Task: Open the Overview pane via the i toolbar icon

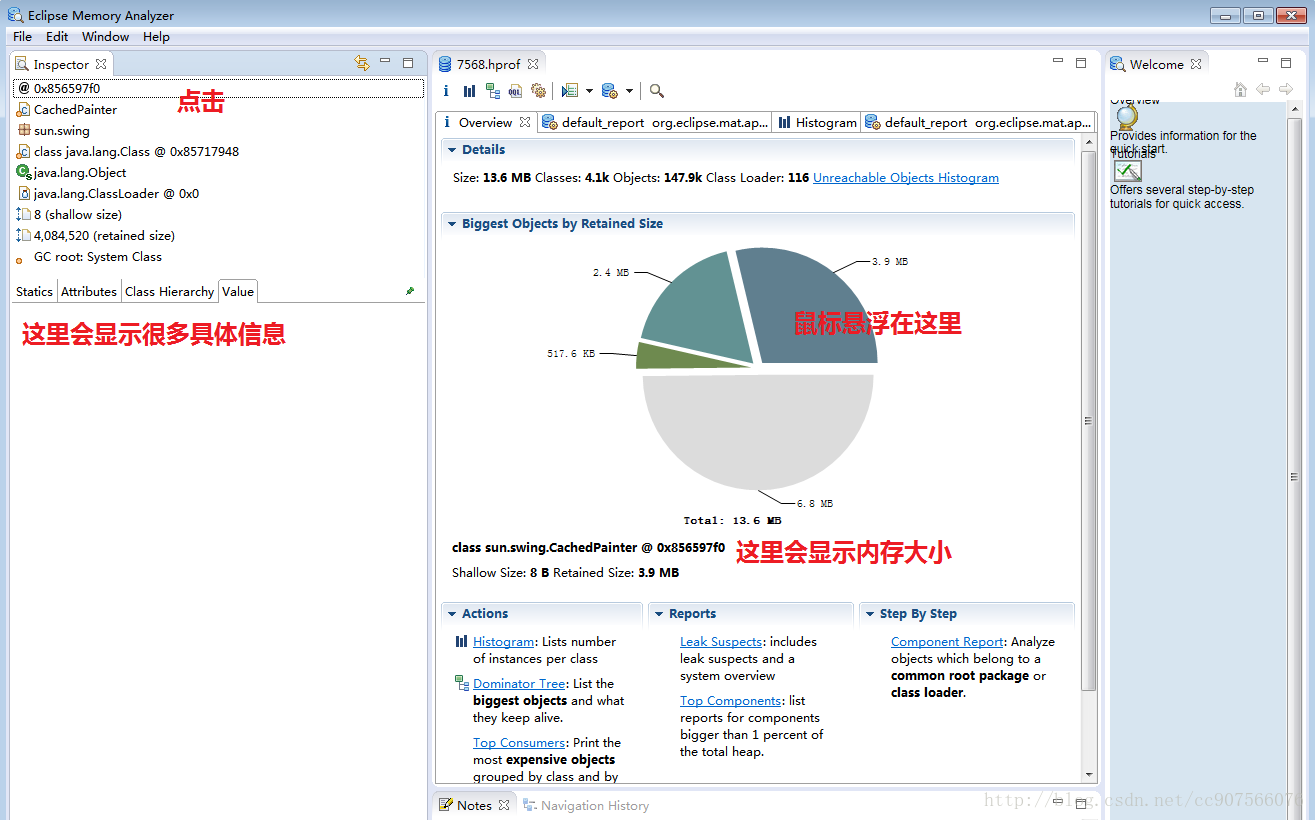Action: click(x=446, y=91)
